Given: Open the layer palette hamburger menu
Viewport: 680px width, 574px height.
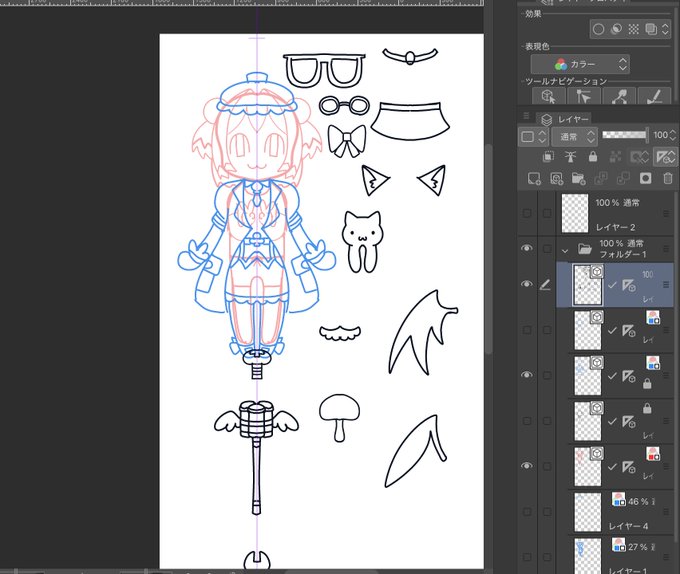Looking at the screenshot, I should [526, 115].
